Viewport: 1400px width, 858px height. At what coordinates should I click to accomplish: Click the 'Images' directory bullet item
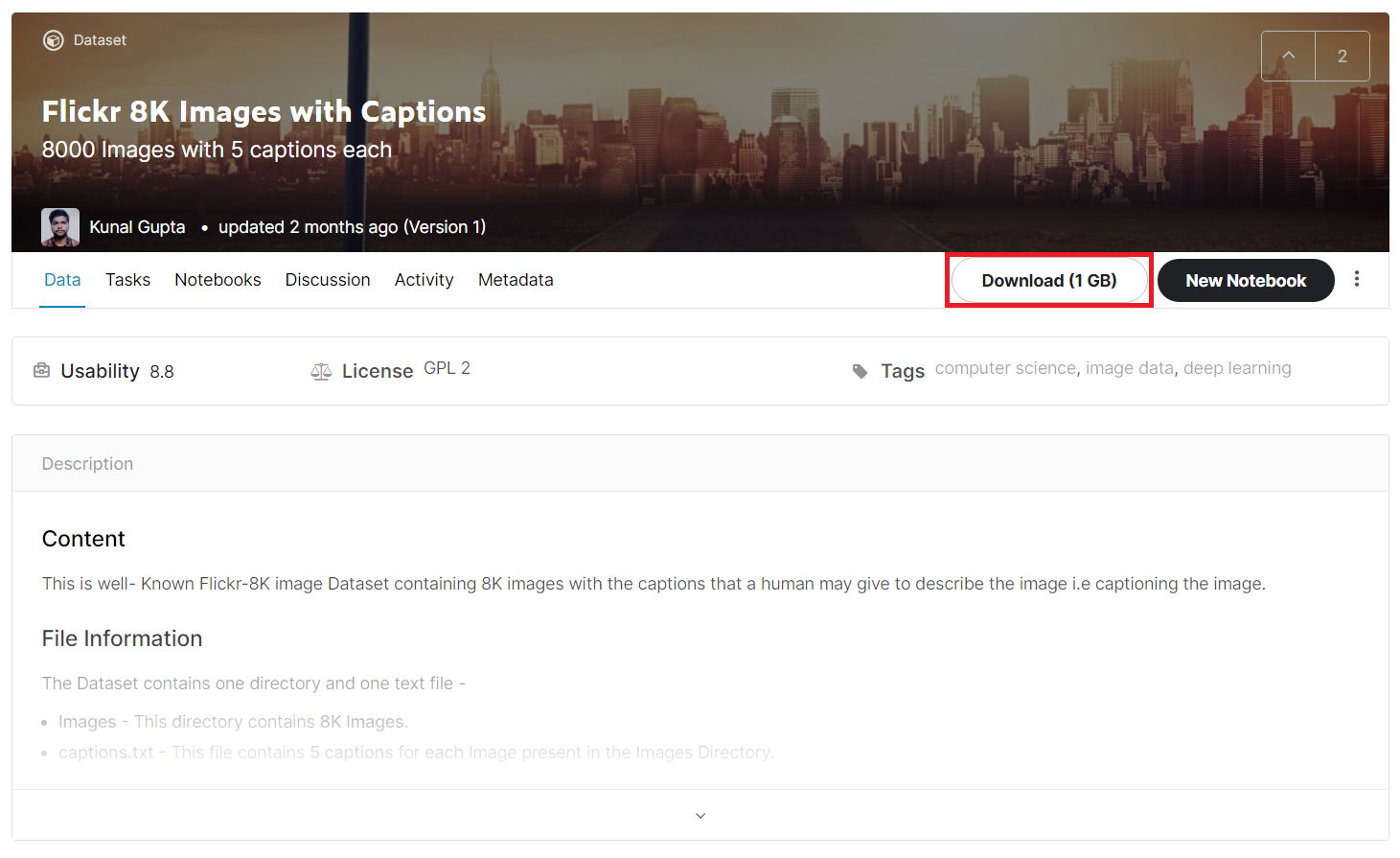tap(233, 722)
